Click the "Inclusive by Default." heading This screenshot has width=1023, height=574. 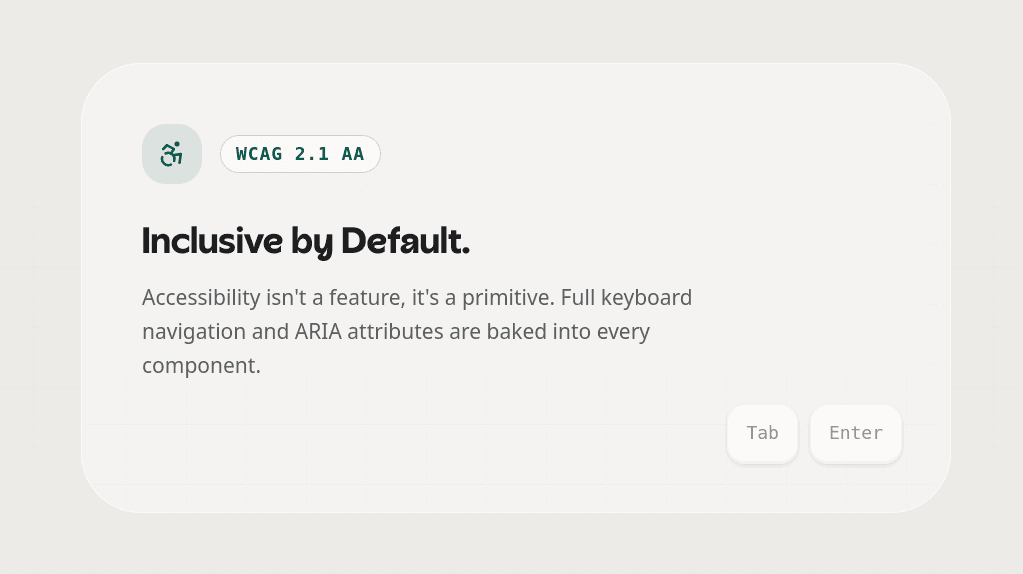[x=305, y=241]
